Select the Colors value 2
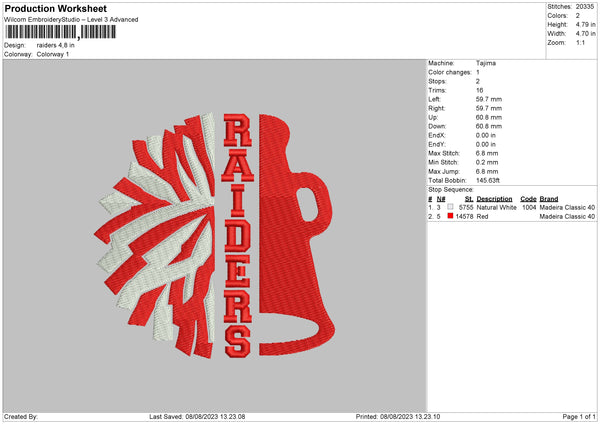 click(x=577, y=16)
